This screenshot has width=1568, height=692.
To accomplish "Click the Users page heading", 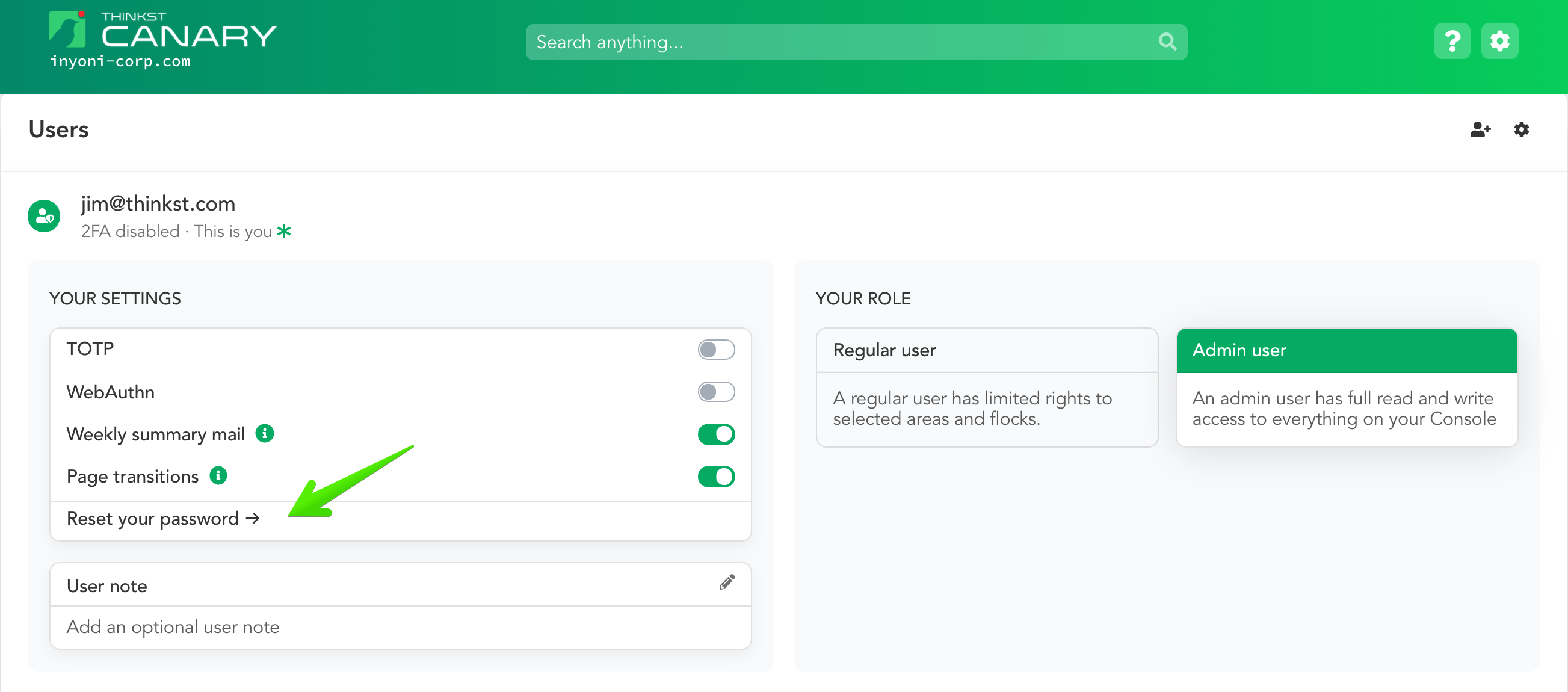I will [59, 129].
